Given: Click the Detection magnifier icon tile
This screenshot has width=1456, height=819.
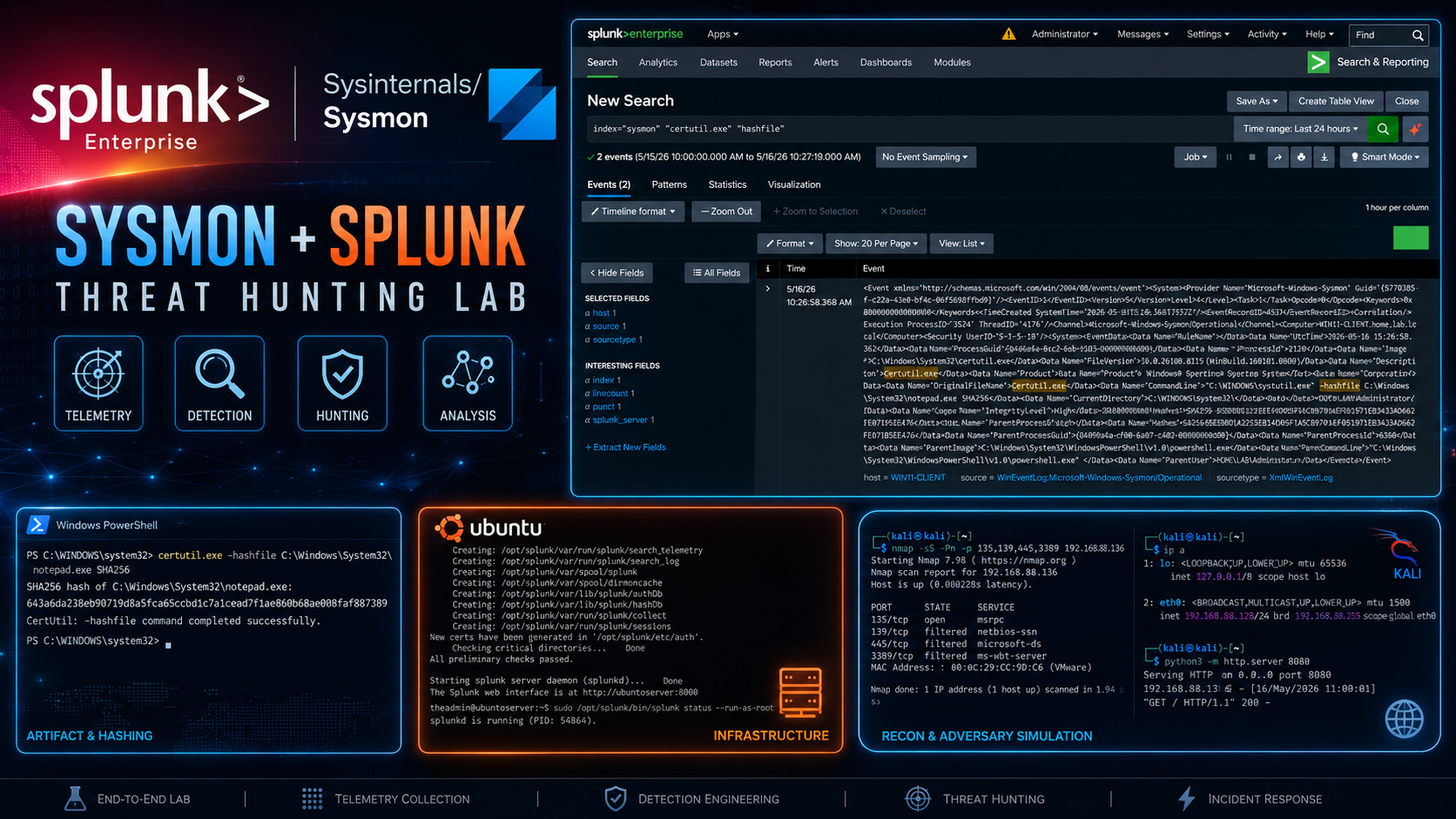Looking at the screenshot, I should [x=219, y=383].
